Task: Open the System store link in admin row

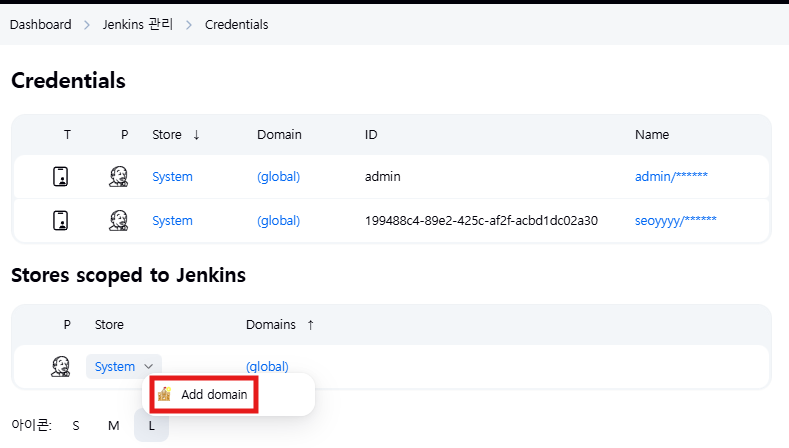Action: (173, 177)
